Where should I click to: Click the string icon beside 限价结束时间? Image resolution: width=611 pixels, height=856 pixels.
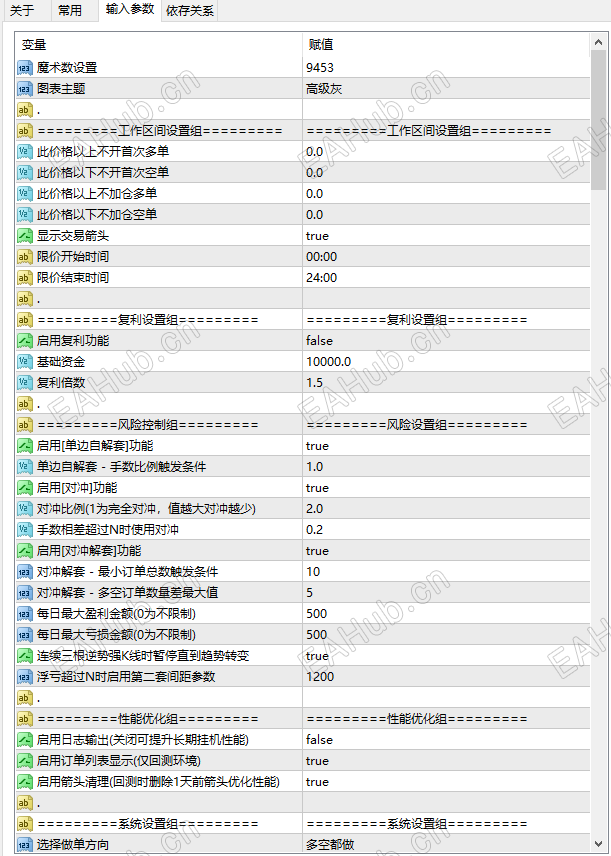(x=25, y=278)
